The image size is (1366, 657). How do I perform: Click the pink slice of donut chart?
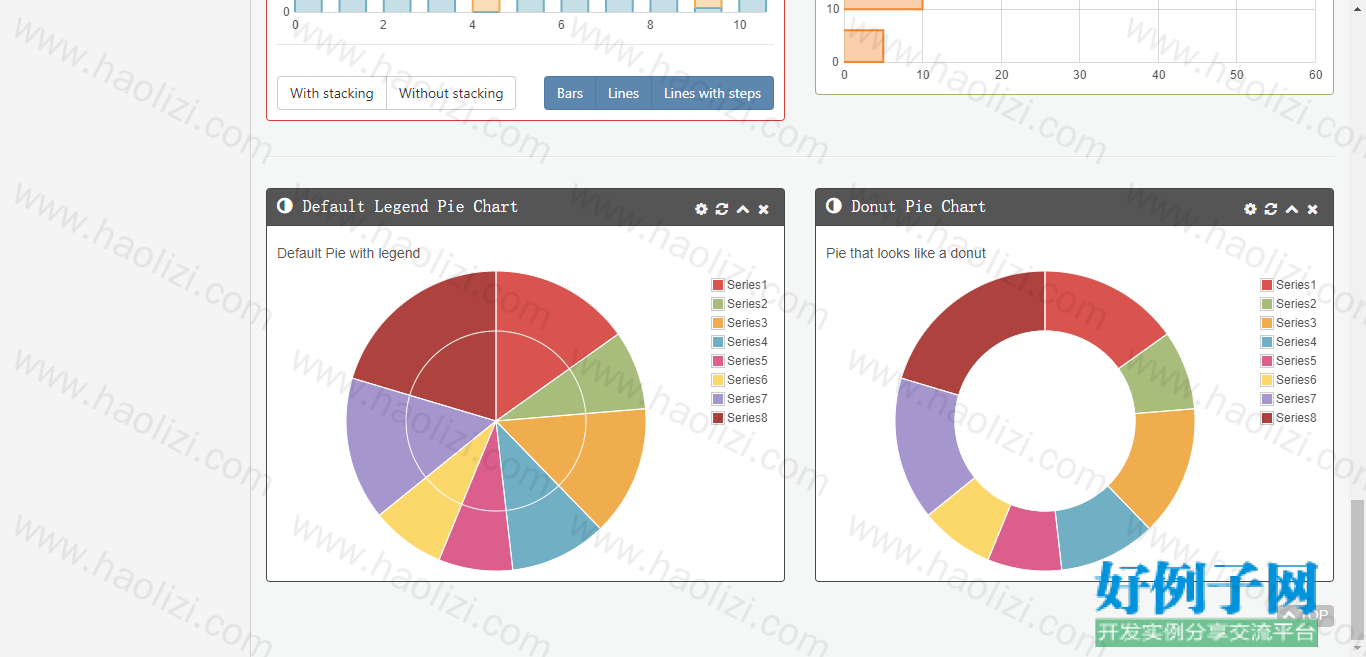[1027, 538]
